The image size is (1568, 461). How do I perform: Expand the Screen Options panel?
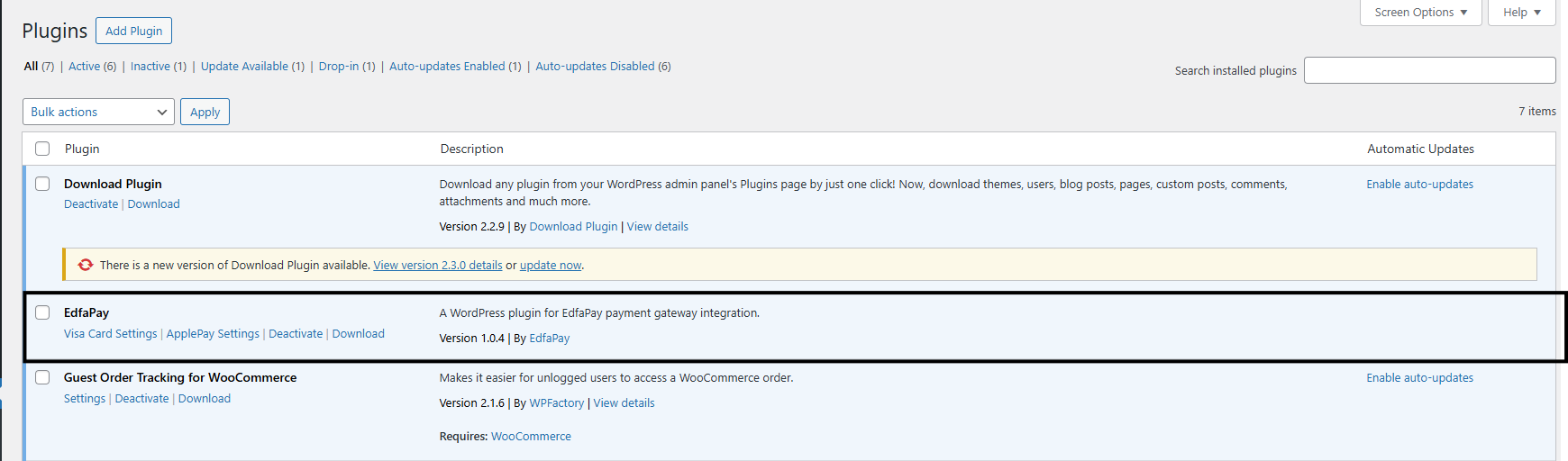point(1421,13)
